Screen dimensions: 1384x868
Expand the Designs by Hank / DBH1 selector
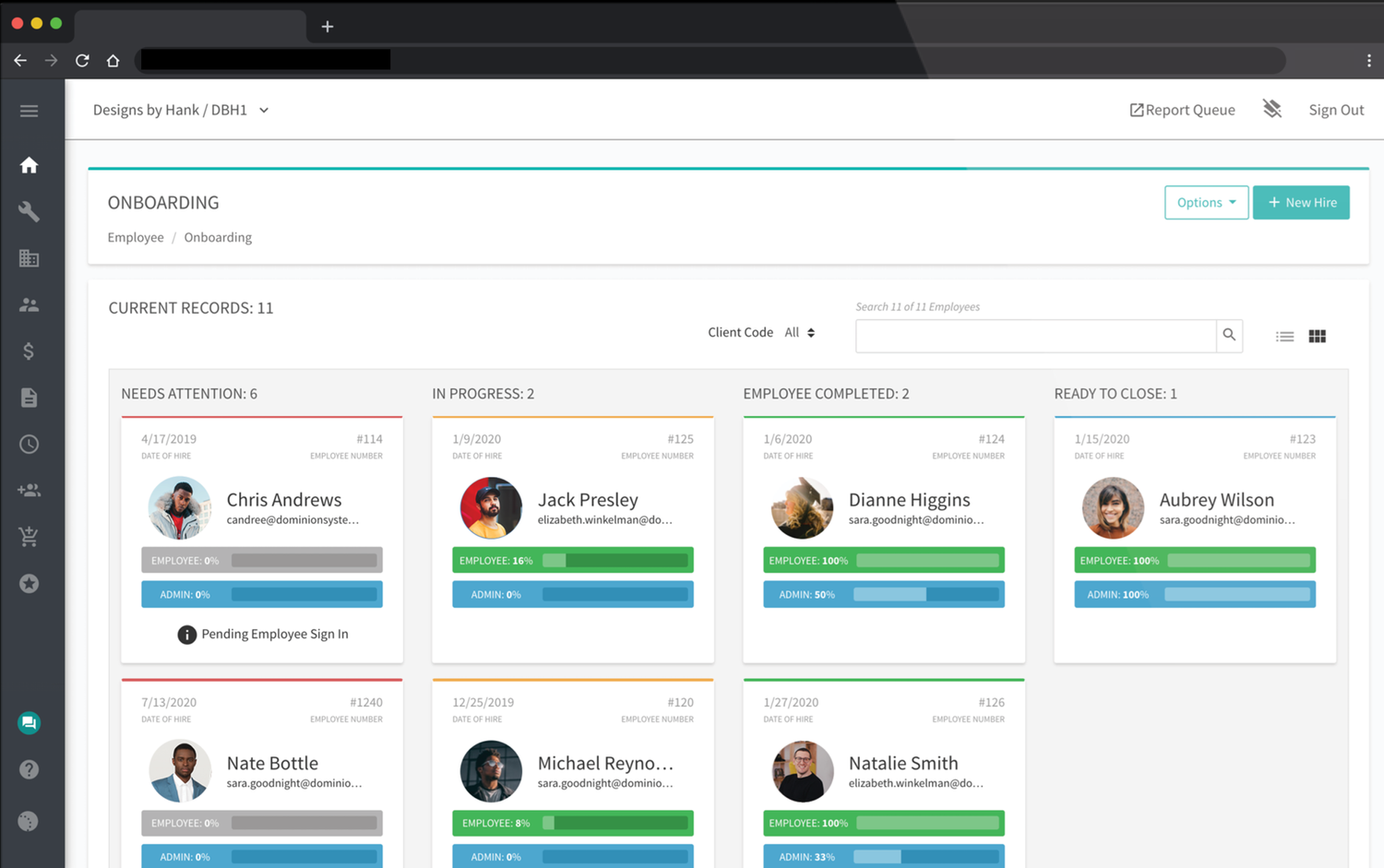[181, 110]
